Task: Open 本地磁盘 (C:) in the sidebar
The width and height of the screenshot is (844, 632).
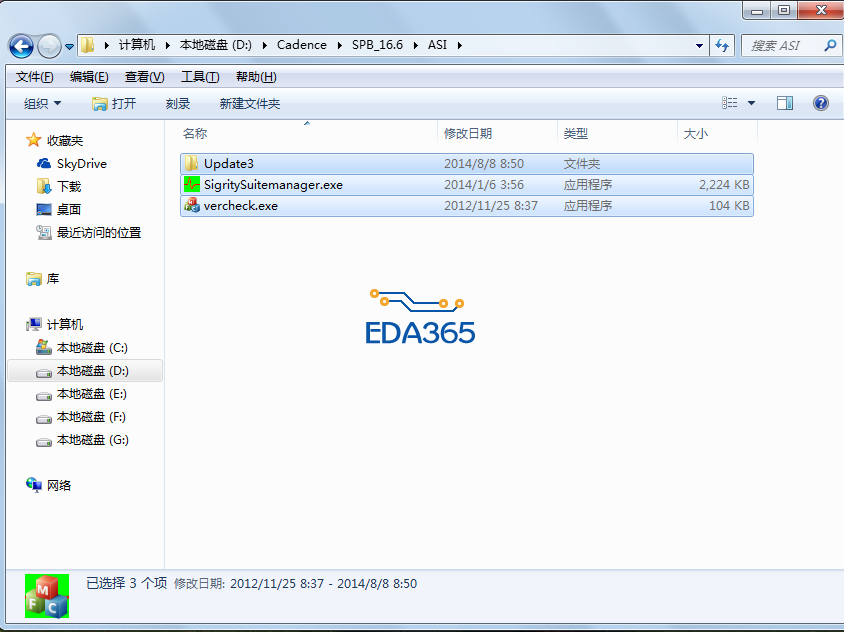Action: 93,348
